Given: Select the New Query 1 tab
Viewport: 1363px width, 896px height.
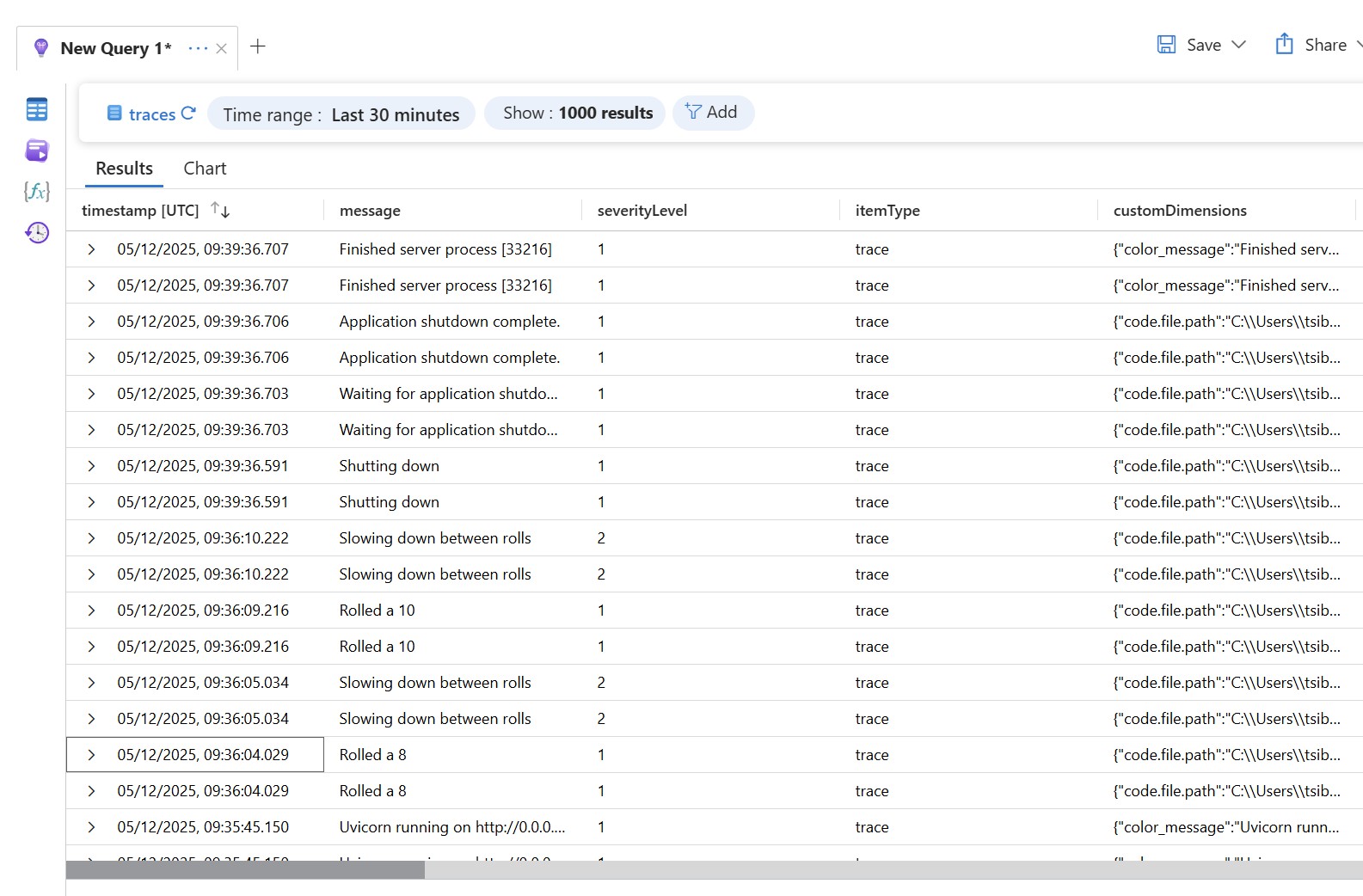Looking at the screenshot, I should 115,48.
